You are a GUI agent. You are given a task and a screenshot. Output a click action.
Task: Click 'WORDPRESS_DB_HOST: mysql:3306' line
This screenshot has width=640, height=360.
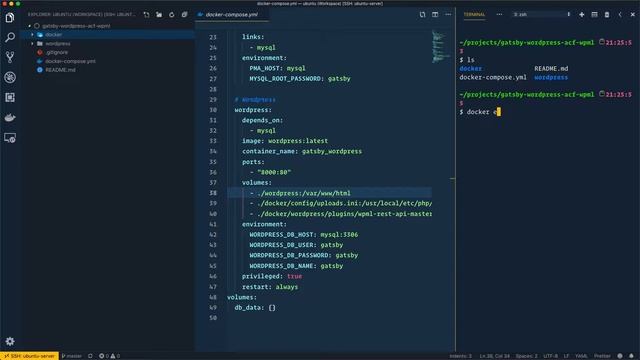304,235
